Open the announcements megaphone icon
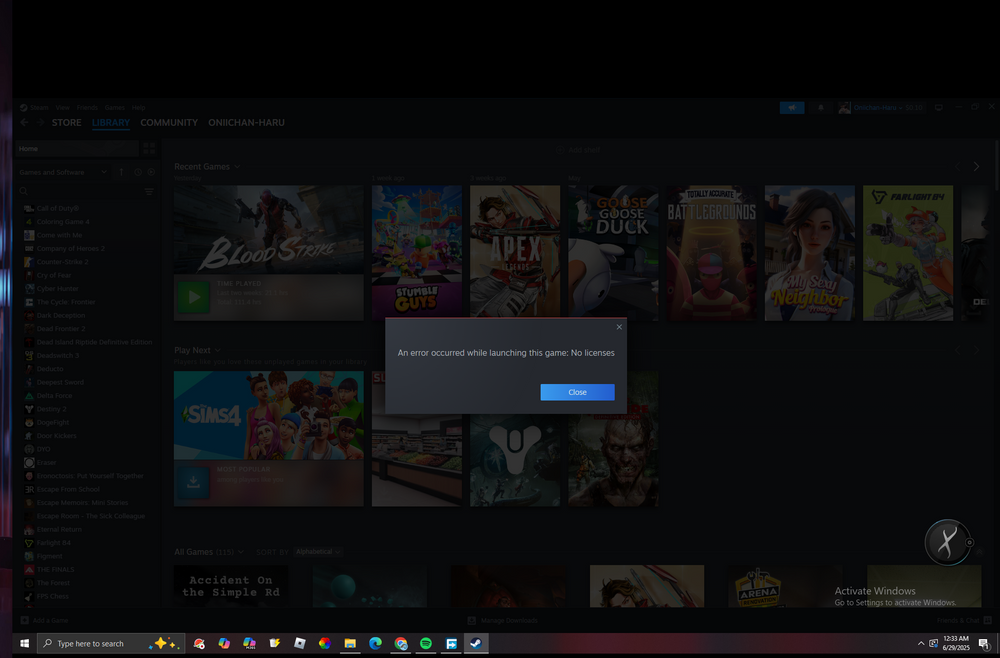This screenshot has height=658, width=1000. (792, 108)
